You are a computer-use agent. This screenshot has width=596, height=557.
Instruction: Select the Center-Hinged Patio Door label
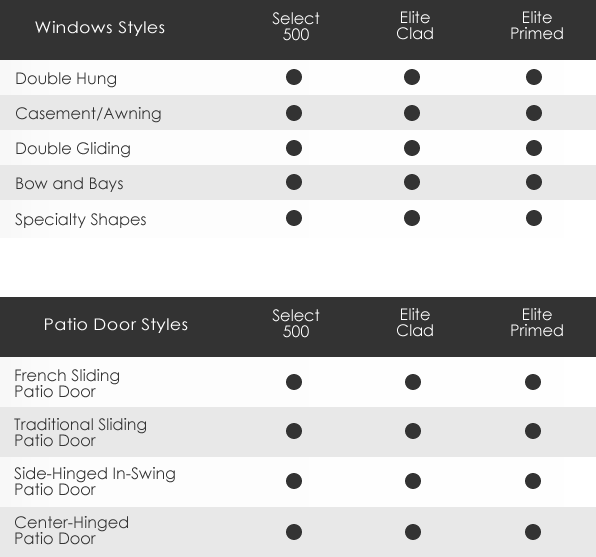71,530
